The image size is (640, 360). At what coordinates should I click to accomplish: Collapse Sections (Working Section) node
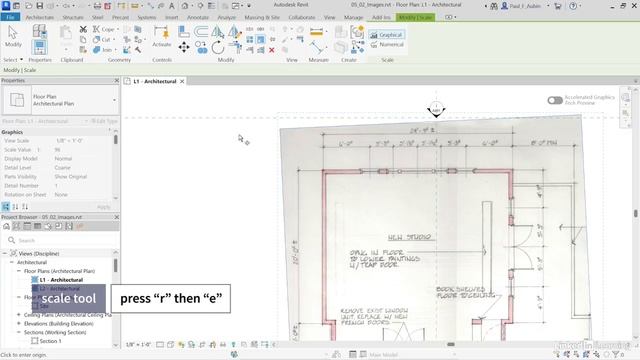click(x=19, y=332)
